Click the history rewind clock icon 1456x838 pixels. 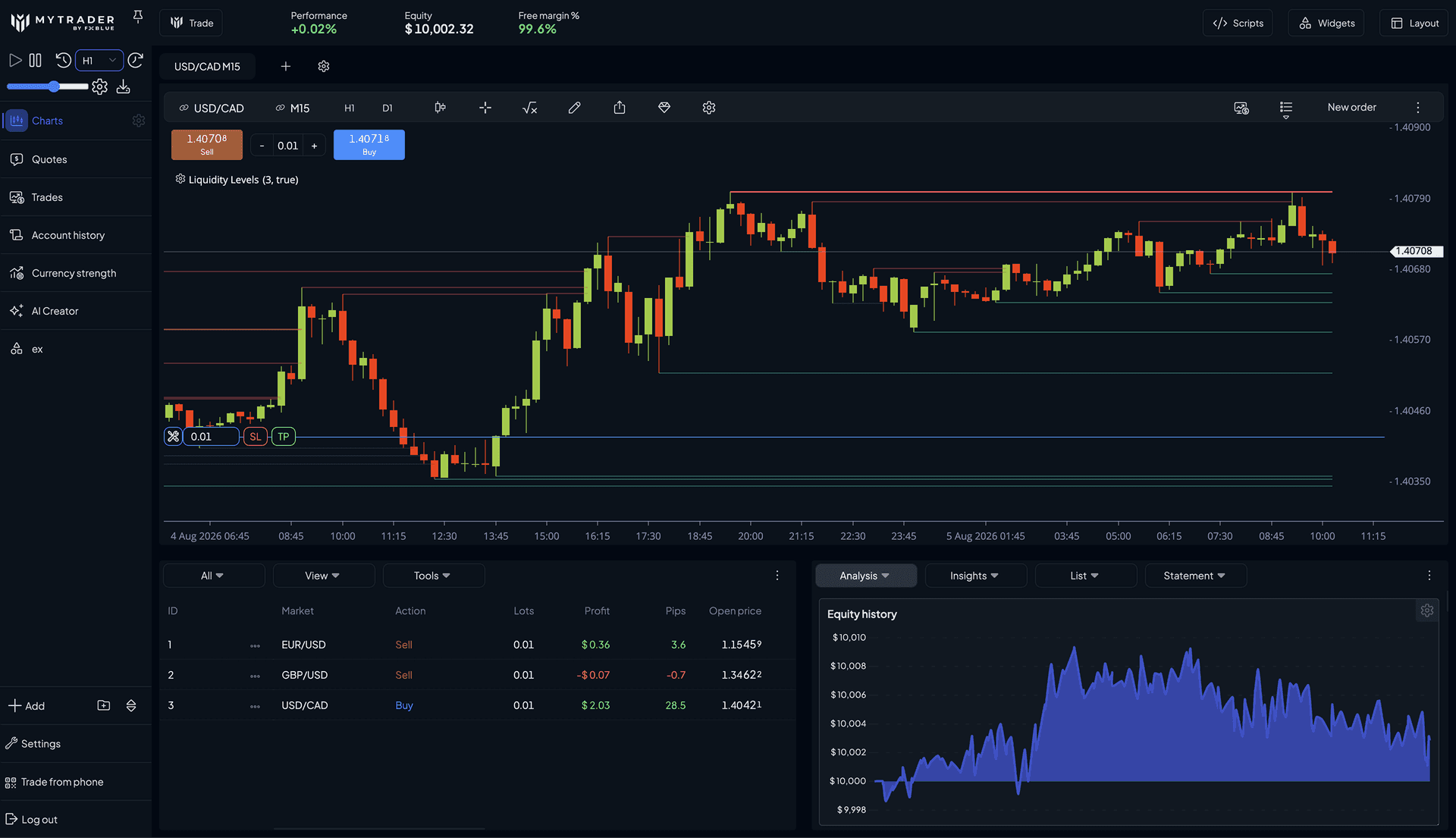pos(64,60)
